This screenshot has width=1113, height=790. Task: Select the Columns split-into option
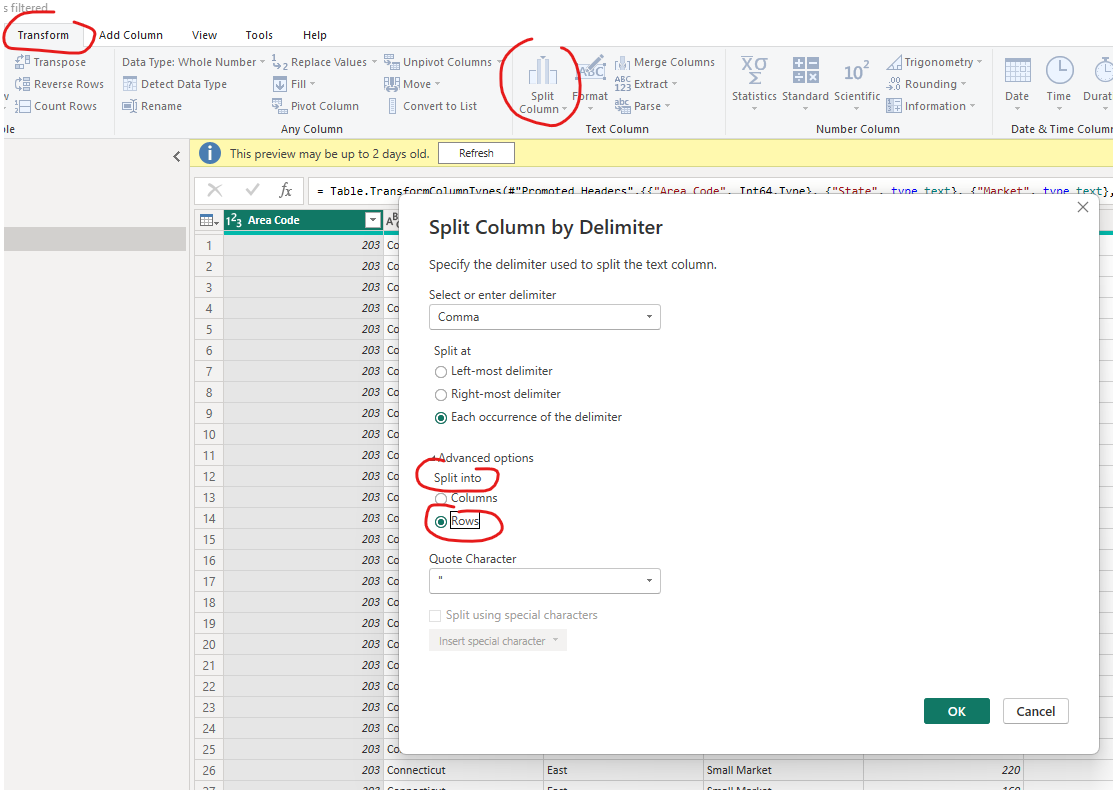(x=441, y=499)
